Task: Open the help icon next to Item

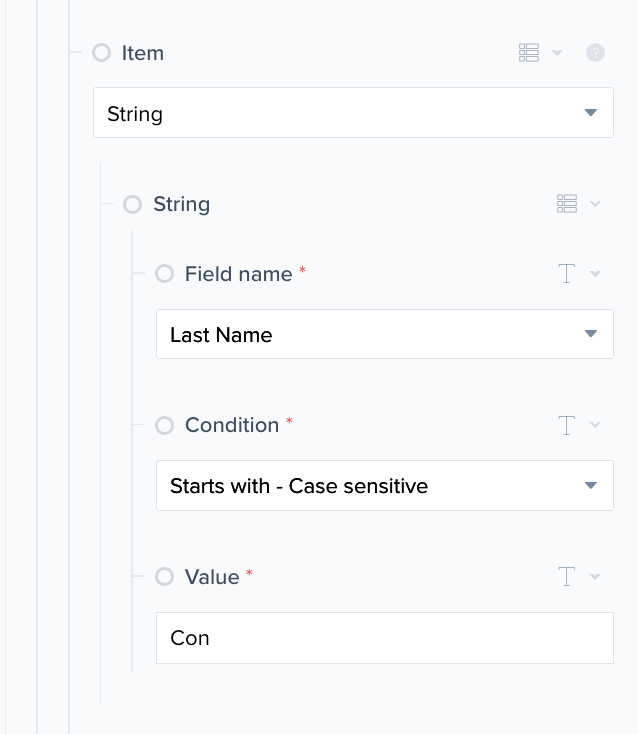Action: (x=595, y=53)
